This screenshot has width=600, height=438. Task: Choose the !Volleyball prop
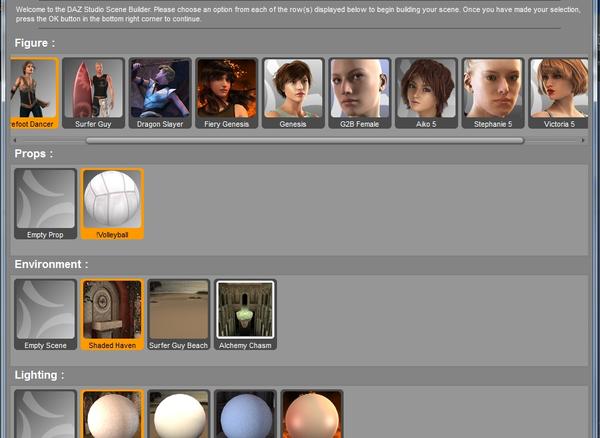112,204
